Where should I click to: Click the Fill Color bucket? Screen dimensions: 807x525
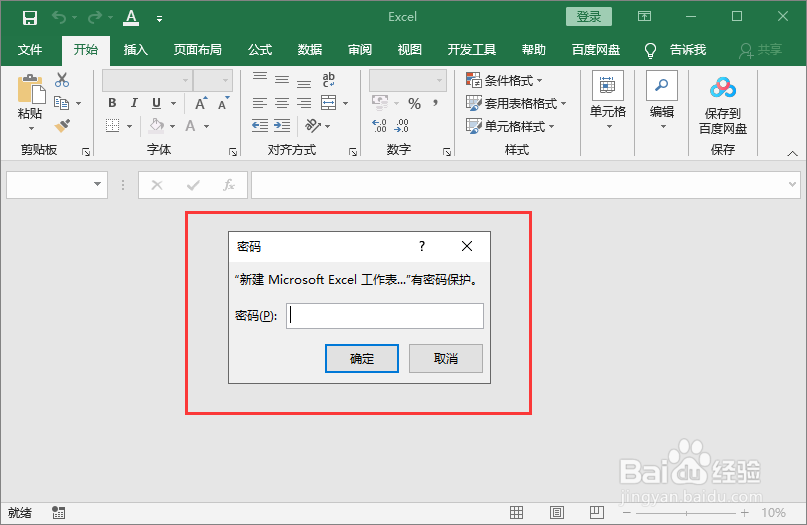(156, 126)
